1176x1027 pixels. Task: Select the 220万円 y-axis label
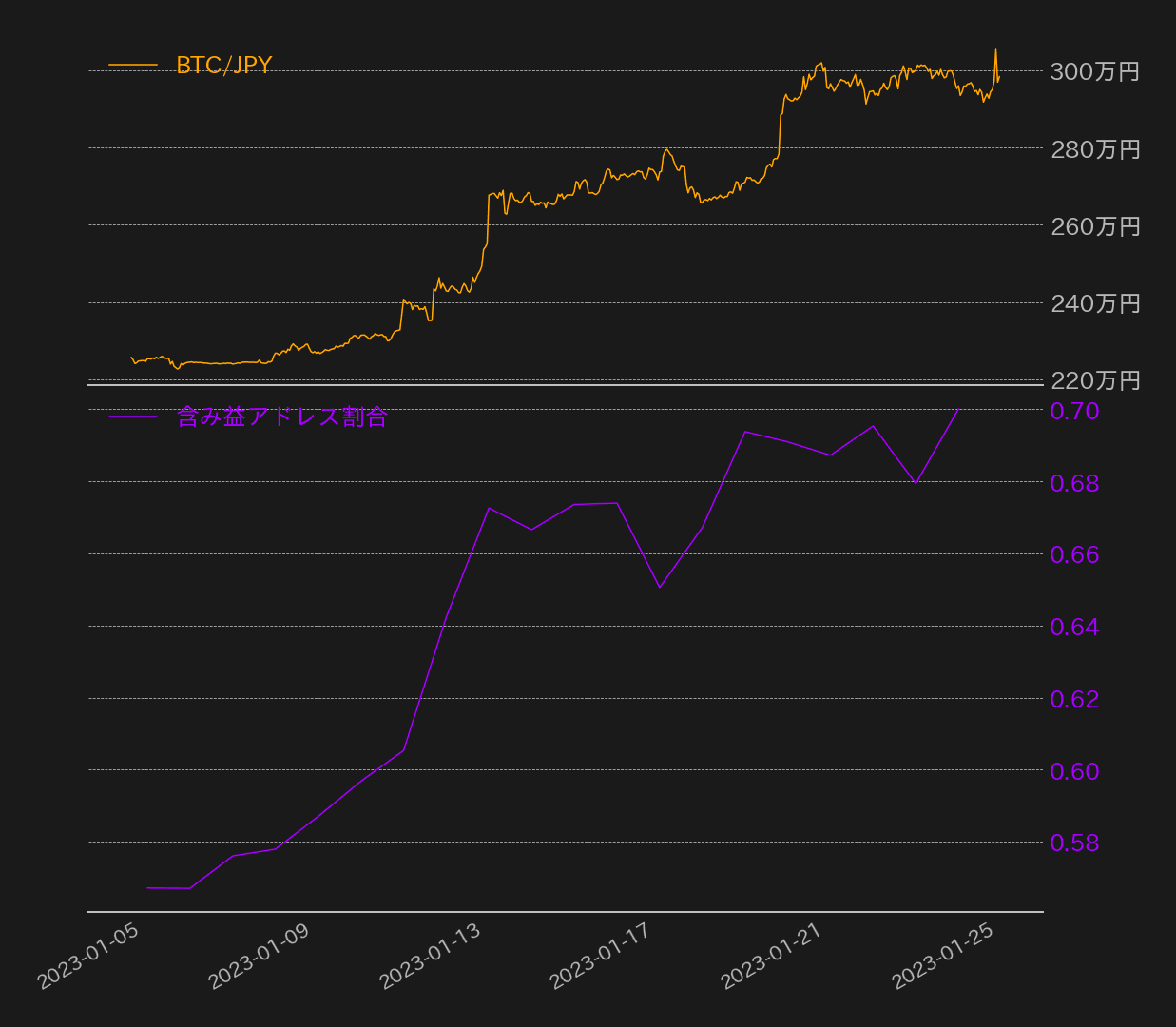pos(1094,380)
